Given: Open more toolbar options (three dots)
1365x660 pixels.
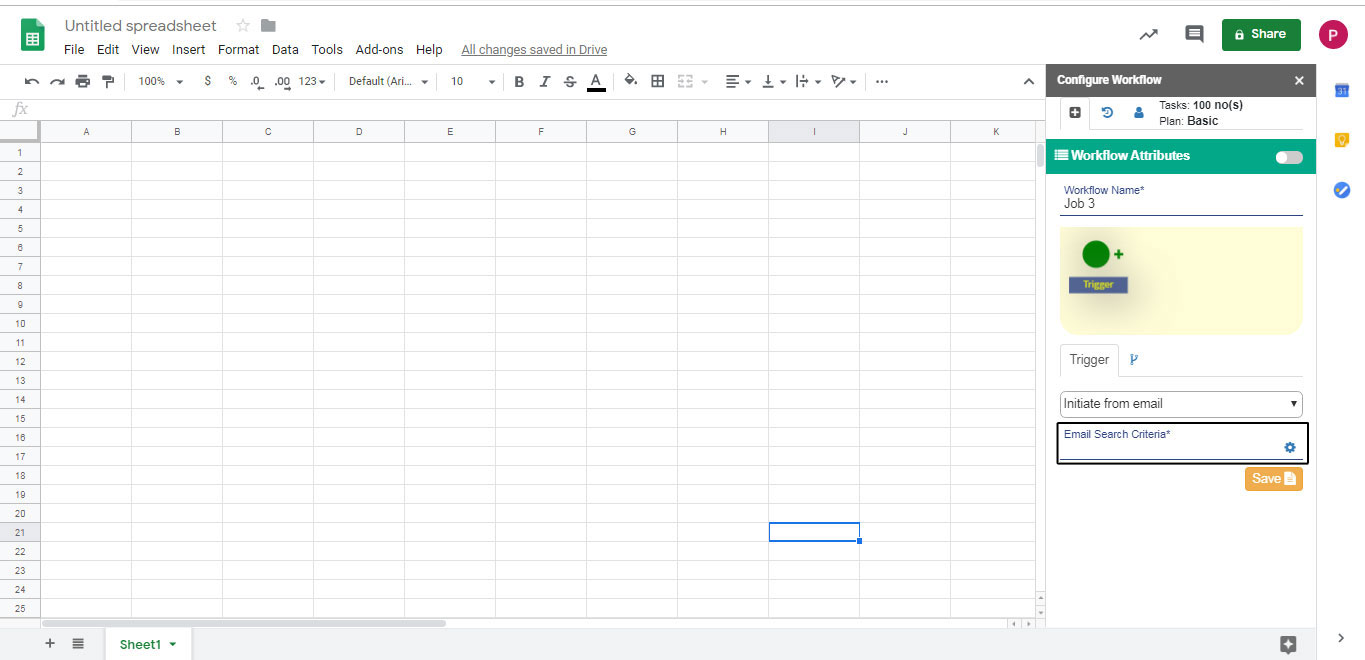Looking at the screenshot, I should point(881,81).
